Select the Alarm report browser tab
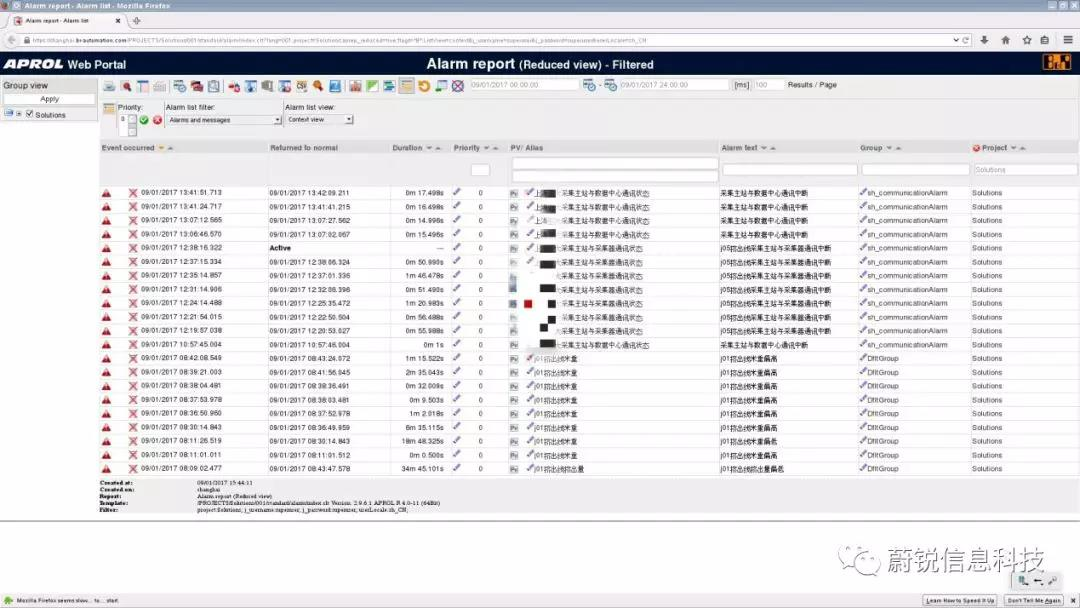The width and height of the screenshot is (1080, 608). [x=65, y=20]
